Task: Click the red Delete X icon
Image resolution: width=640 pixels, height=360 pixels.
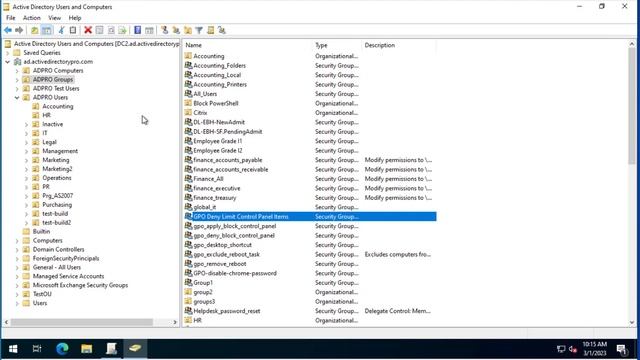Action: pos(88,30)
